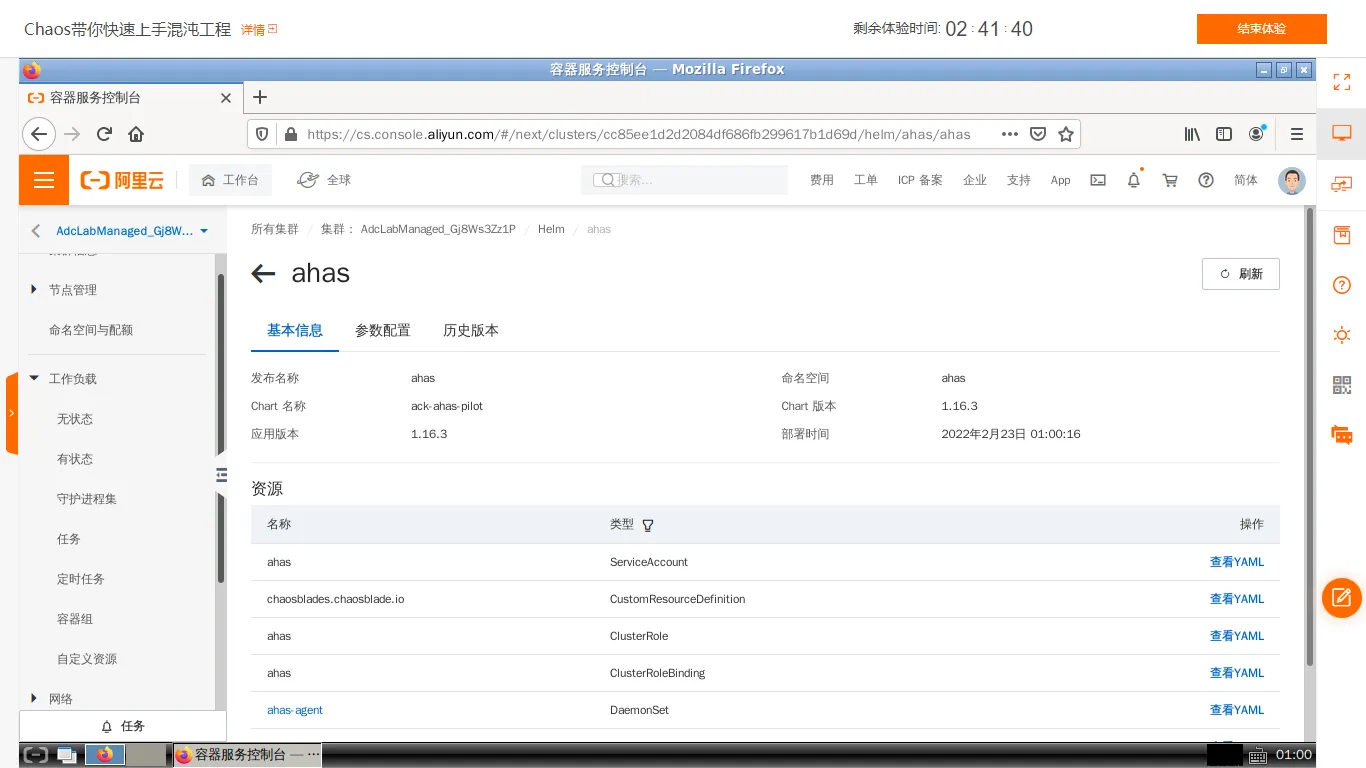Collapse 工作负载 tree section

click(34, 379)
